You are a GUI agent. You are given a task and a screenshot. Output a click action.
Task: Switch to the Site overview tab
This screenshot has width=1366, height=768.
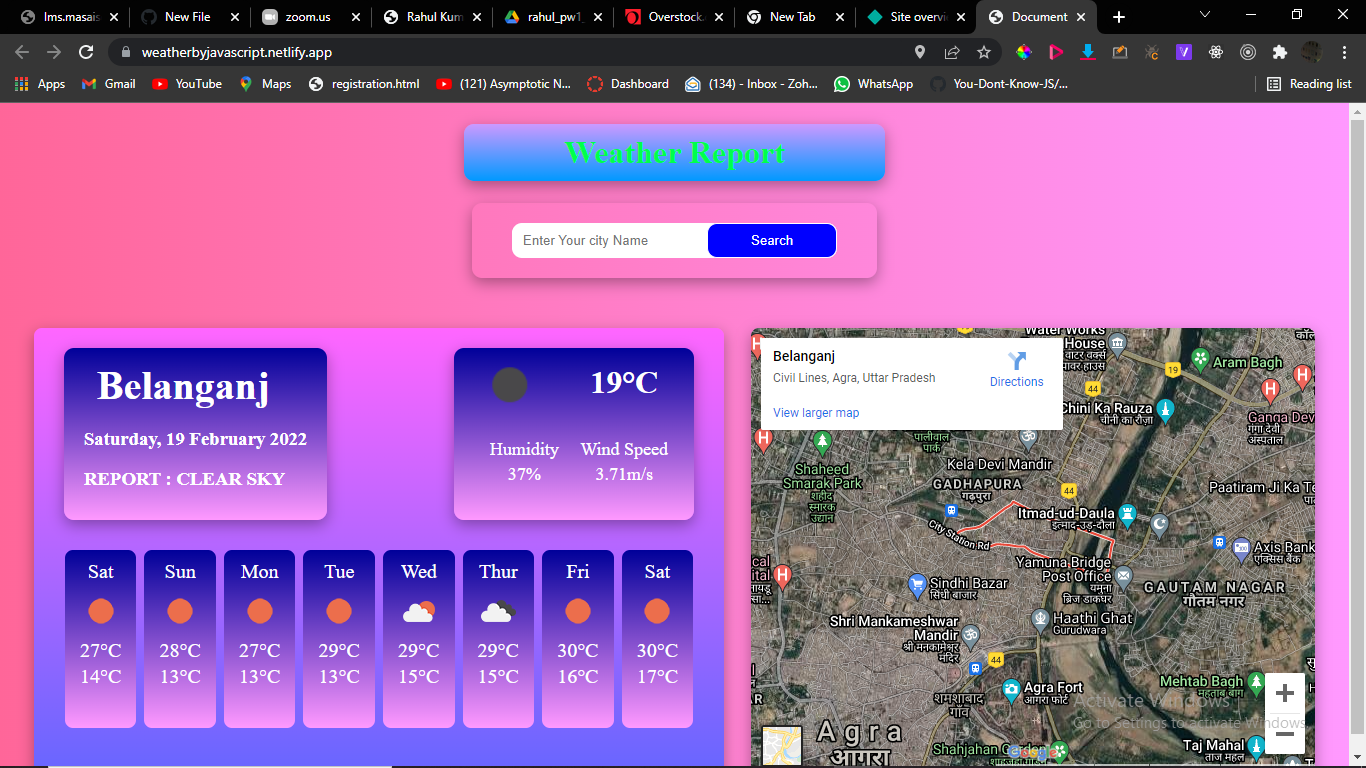(918, 16)
